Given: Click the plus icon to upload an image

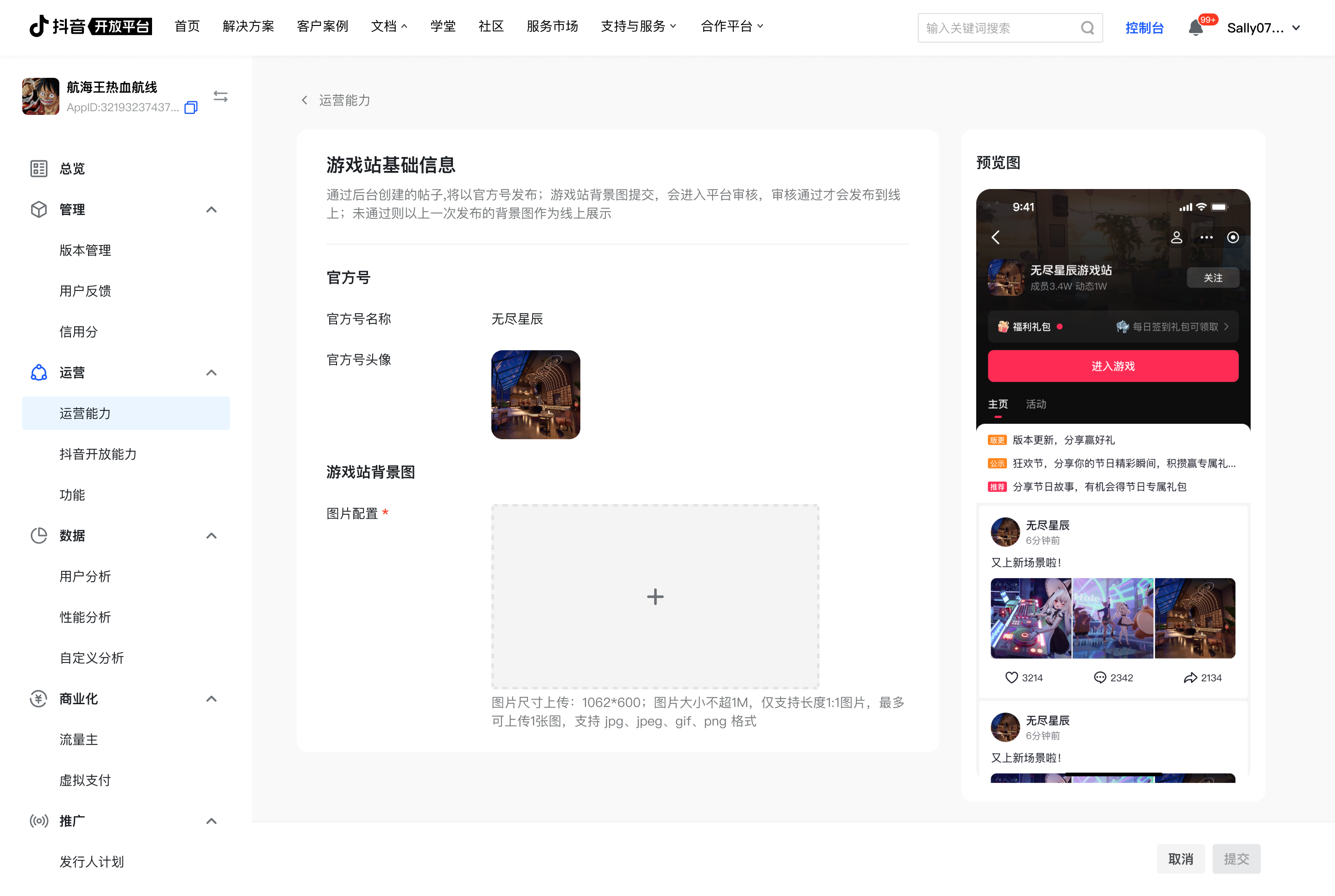Looking at the screenshot, I should (655, 597).
